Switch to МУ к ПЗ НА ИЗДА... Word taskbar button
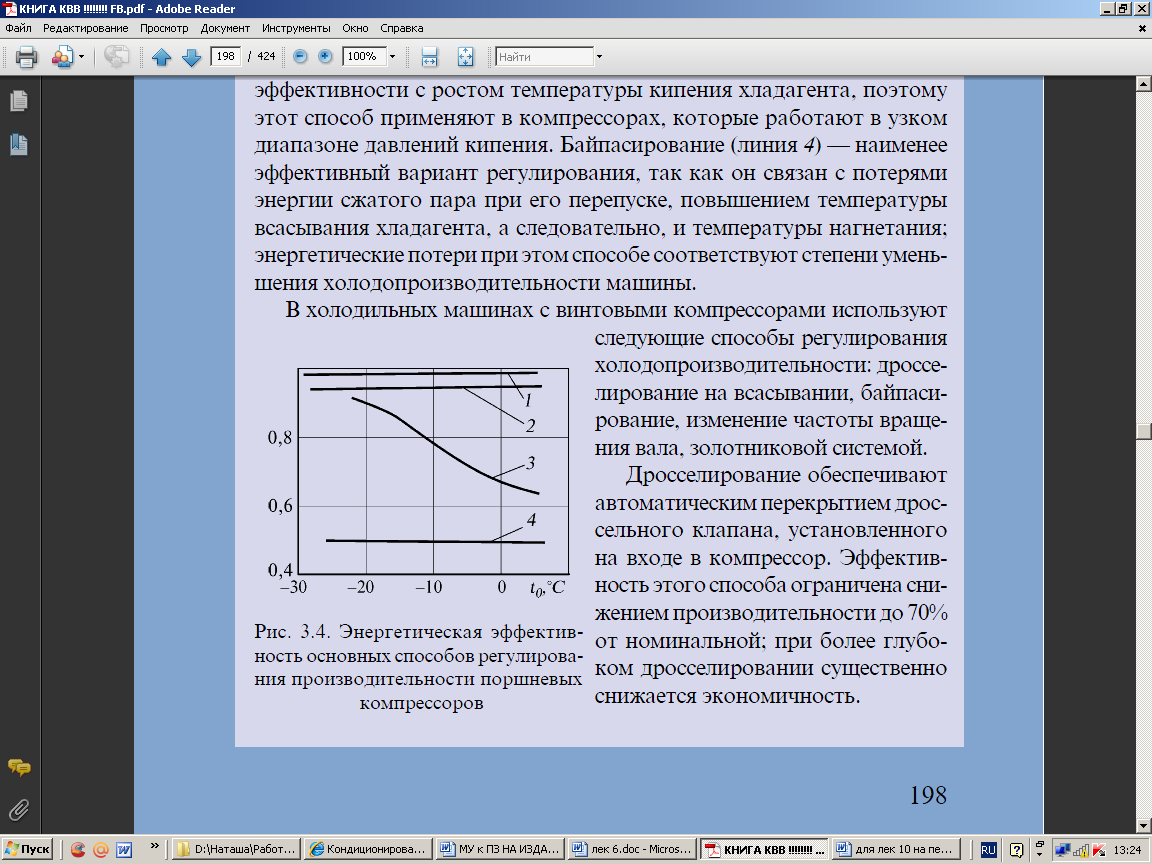Screen dimensions: 1152x864 [x=500, y=849]
